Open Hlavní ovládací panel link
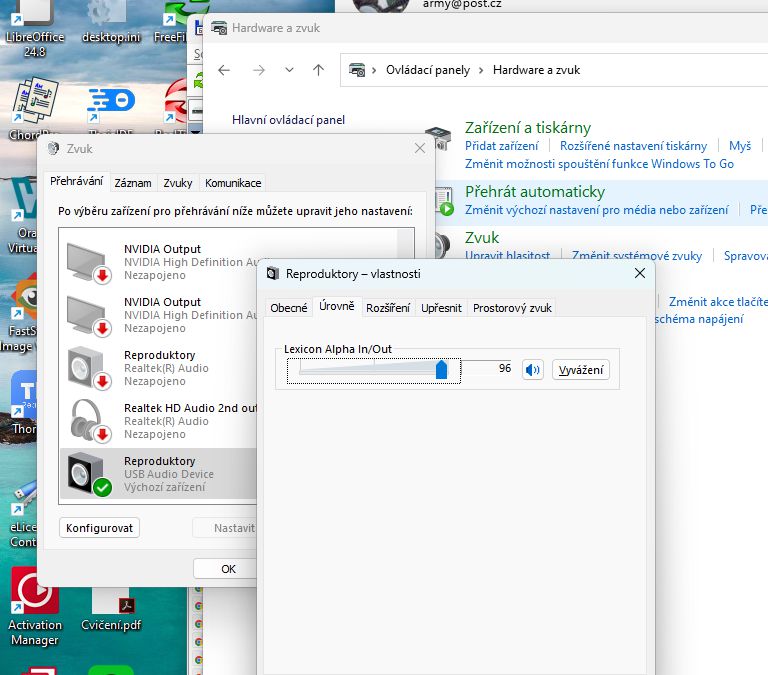 coord(288,120)
